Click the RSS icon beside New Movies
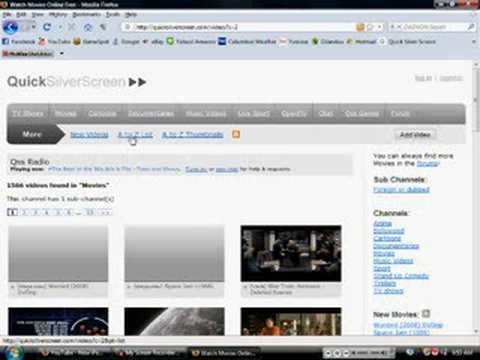The width and height of the screenshot is (480, 360). (x=426, y=314)
